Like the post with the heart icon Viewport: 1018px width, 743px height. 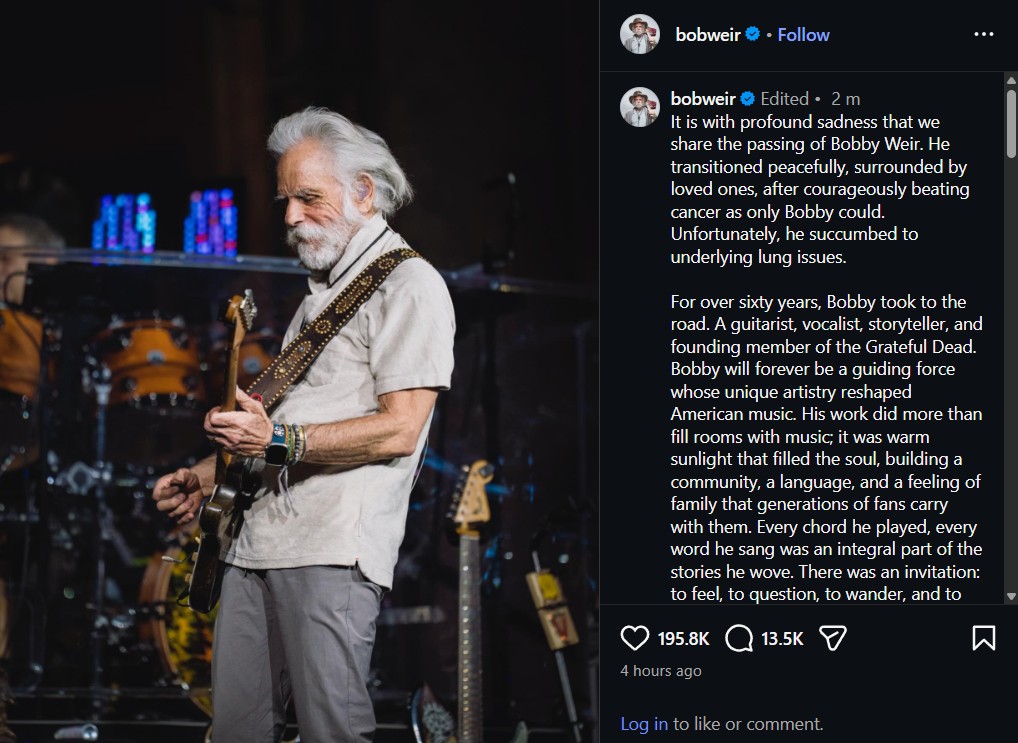[x=635, y=638]
